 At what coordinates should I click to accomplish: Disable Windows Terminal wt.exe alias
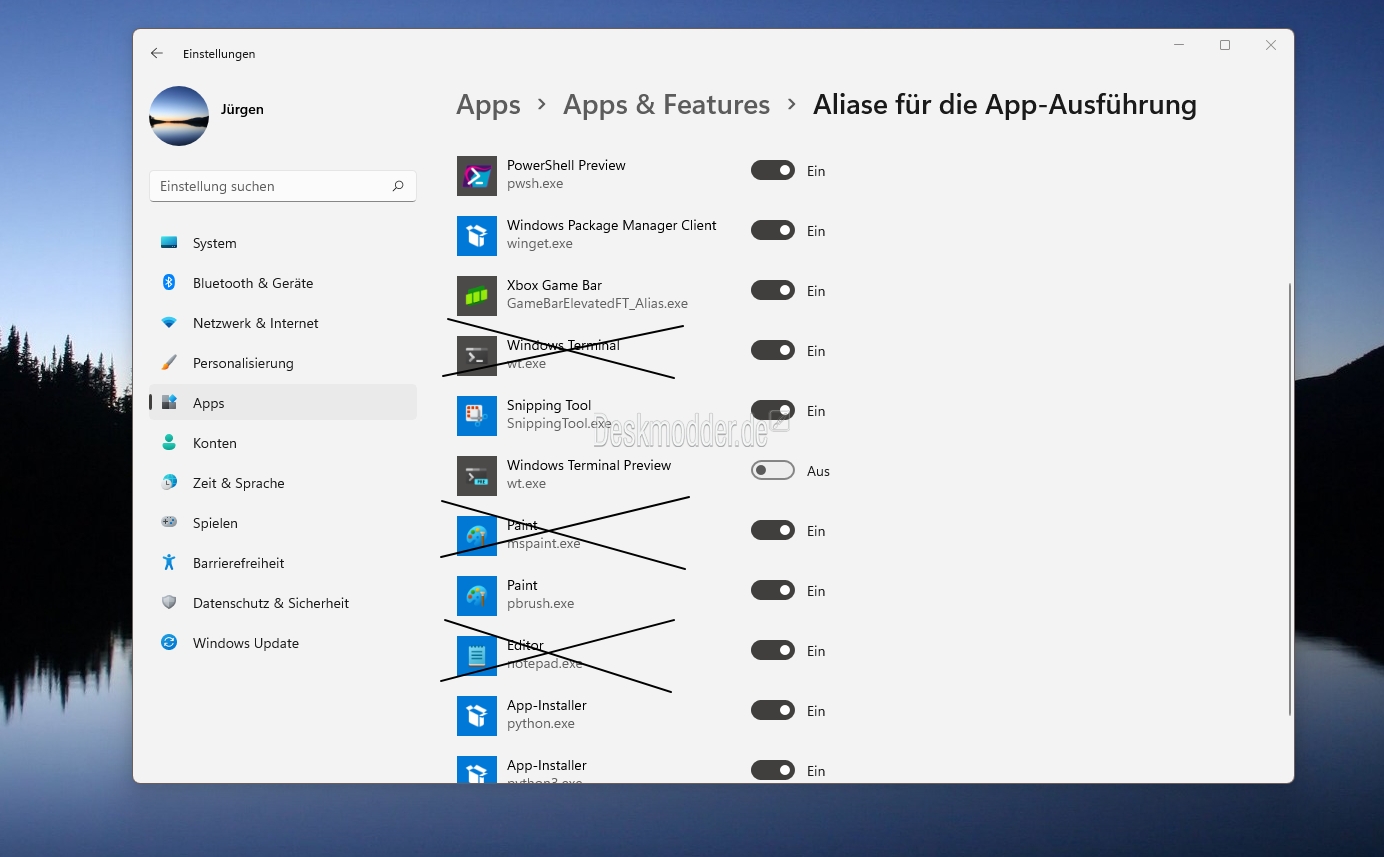click(x=773, y=350)
